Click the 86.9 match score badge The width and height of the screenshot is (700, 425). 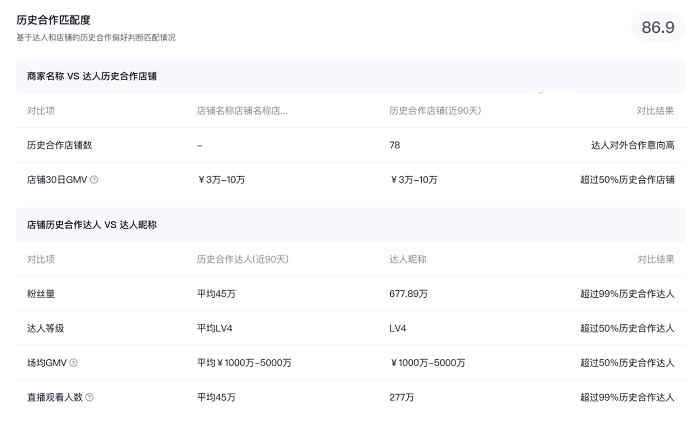click(x=657, y=28)
